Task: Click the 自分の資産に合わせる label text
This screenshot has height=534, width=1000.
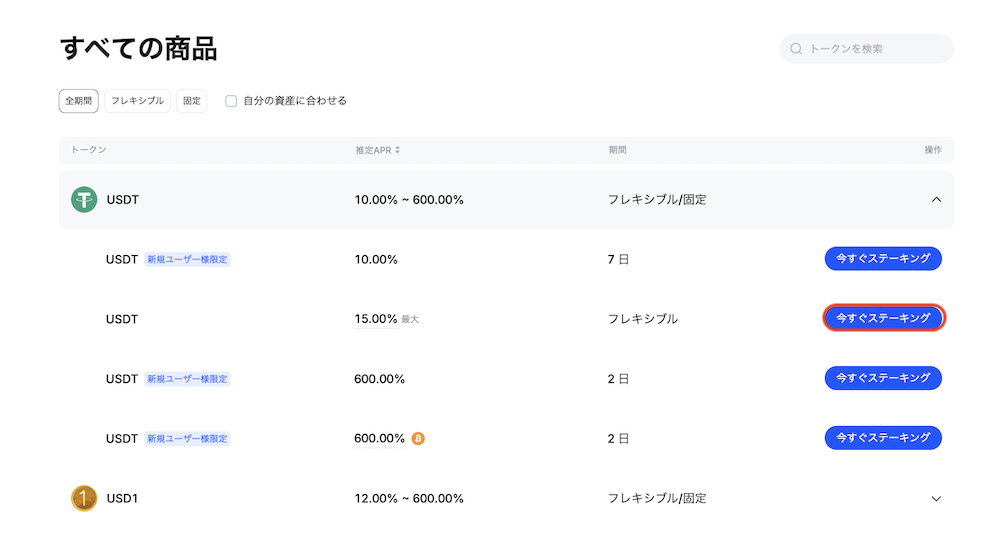Action: (295, 101)
